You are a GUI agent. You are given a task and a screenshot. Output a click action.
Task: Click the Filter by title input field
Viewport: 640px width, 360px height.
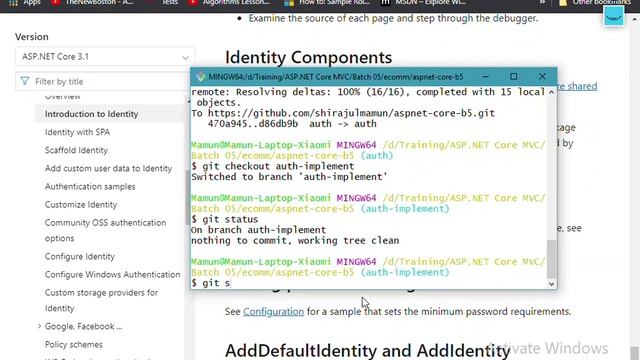[104, 82]
